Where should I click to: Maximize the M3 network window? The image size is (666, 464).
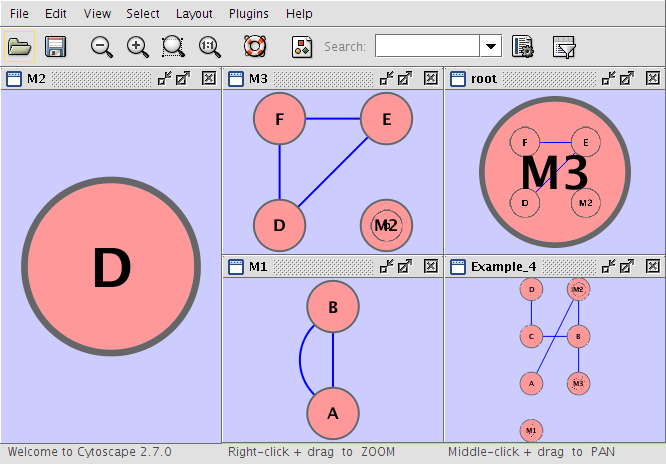pyautogui.click(x=405, y=78)
